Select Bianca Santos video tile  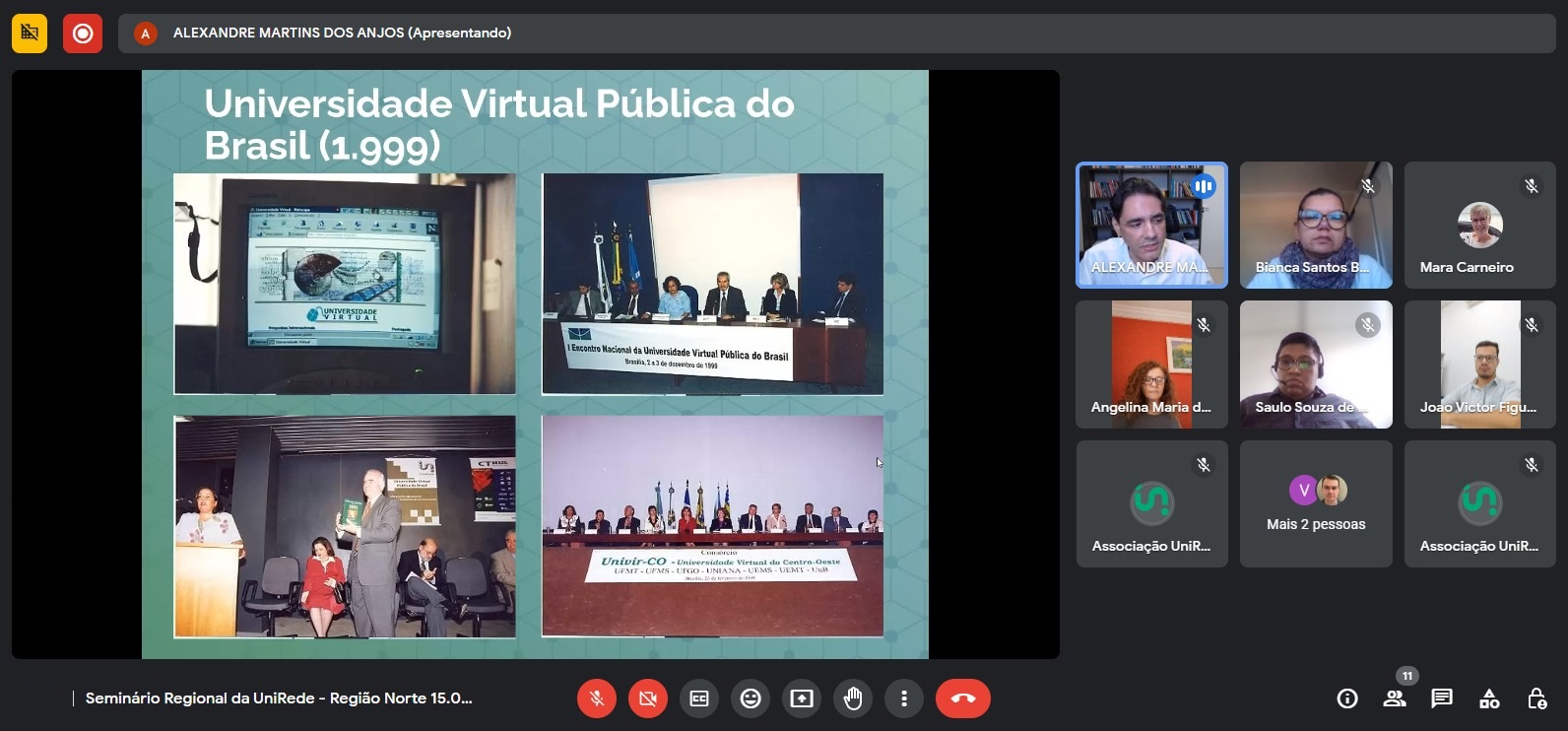(x=1316, y=226)
